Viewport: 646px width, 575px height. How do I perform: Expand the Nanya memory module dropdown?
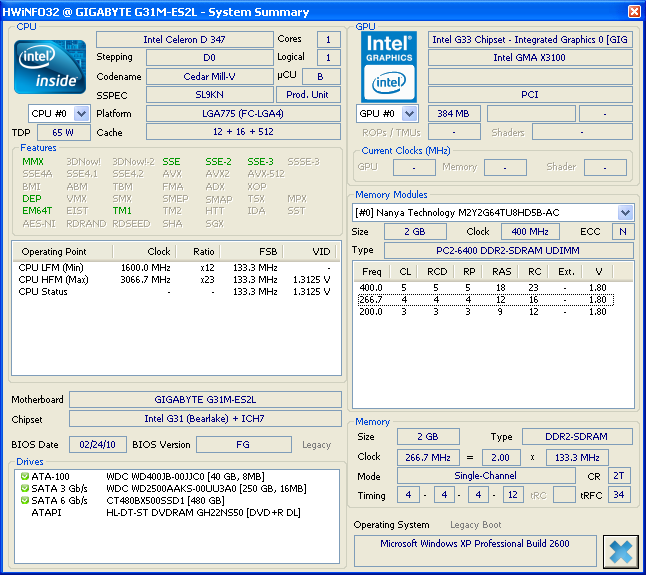[x=625, y=212]
